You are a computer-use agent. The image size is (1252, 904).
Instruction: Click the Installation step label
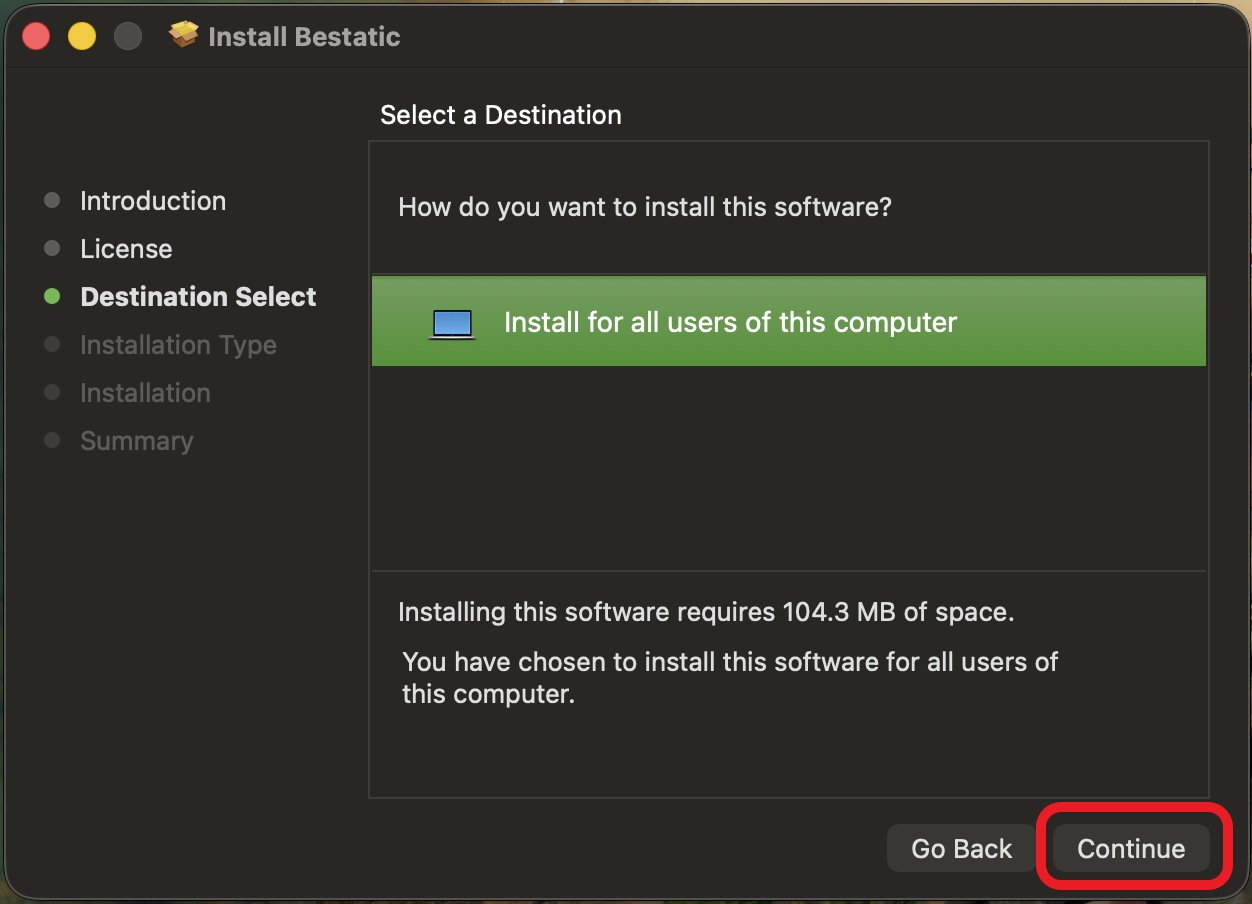[145, 393]
